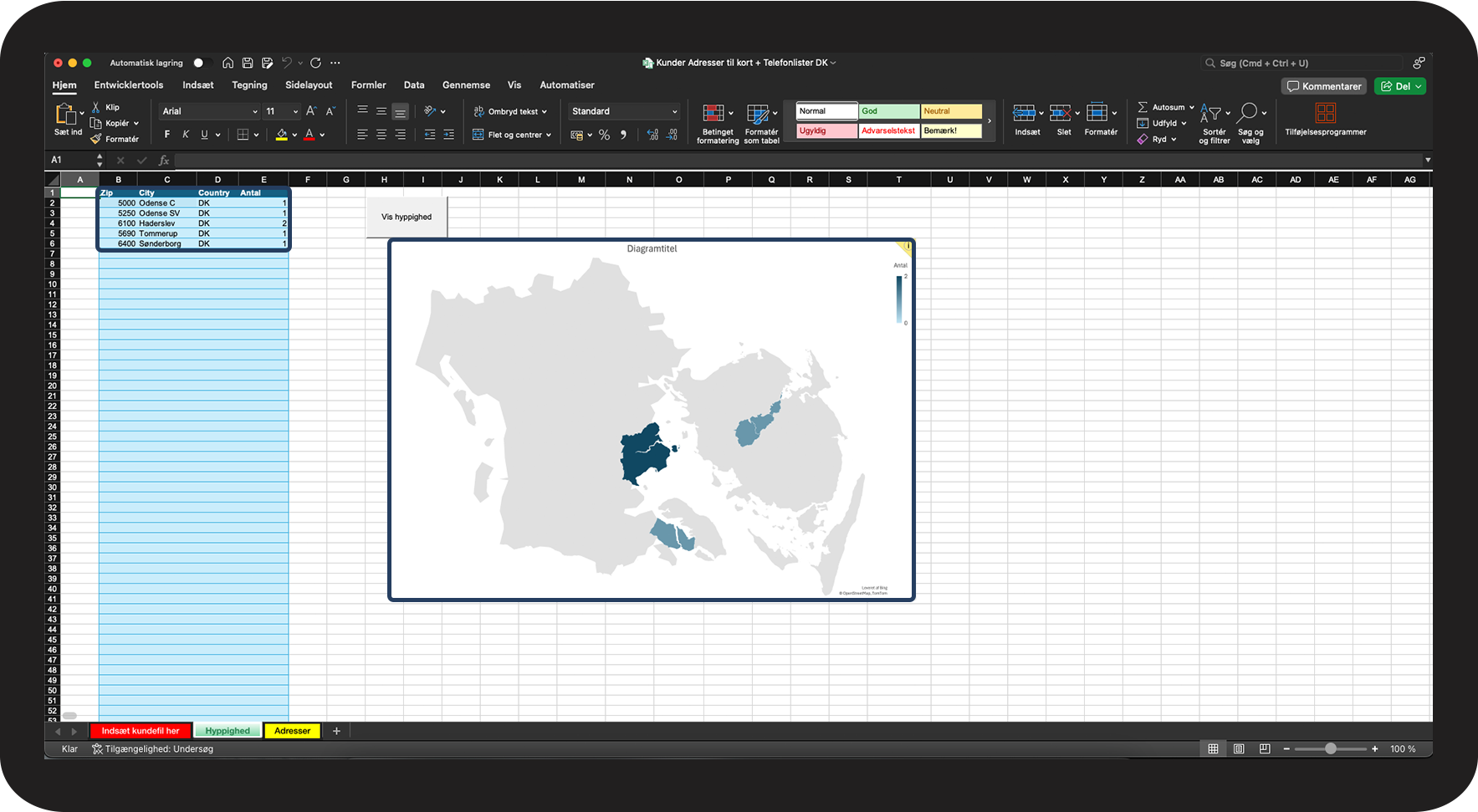Viewport: 1478px width, 812px height.
Task: Open the Formler ribbon tab
Action: click(x=368, y=85)
